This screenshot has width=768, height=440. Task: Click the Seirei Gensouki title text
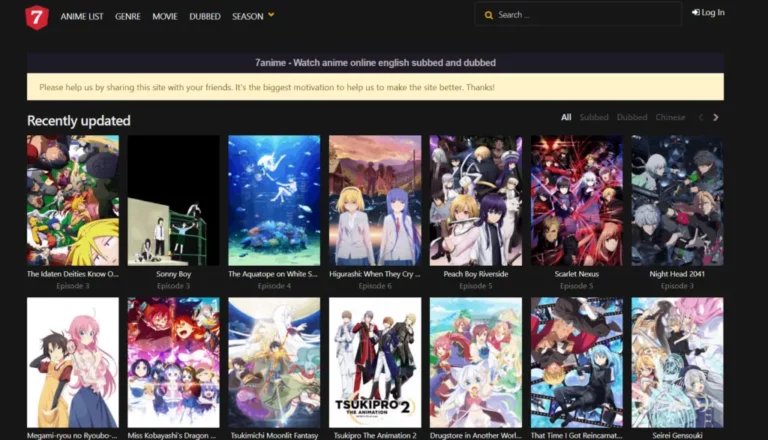677,436
